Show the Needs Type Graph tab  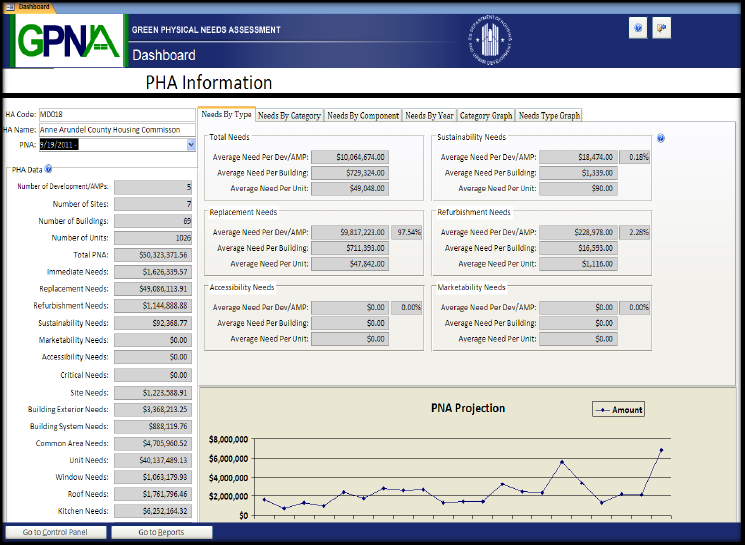(549, 115)
